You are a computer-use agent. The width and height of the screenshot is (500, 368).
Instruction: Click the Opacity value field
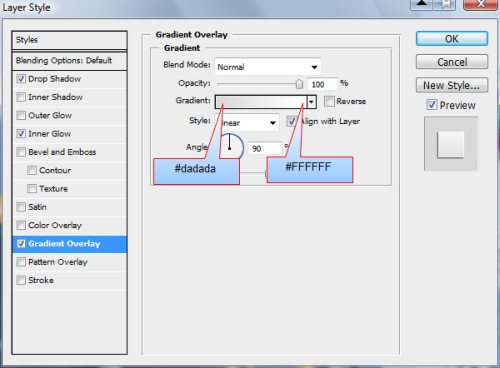point(322,84)
